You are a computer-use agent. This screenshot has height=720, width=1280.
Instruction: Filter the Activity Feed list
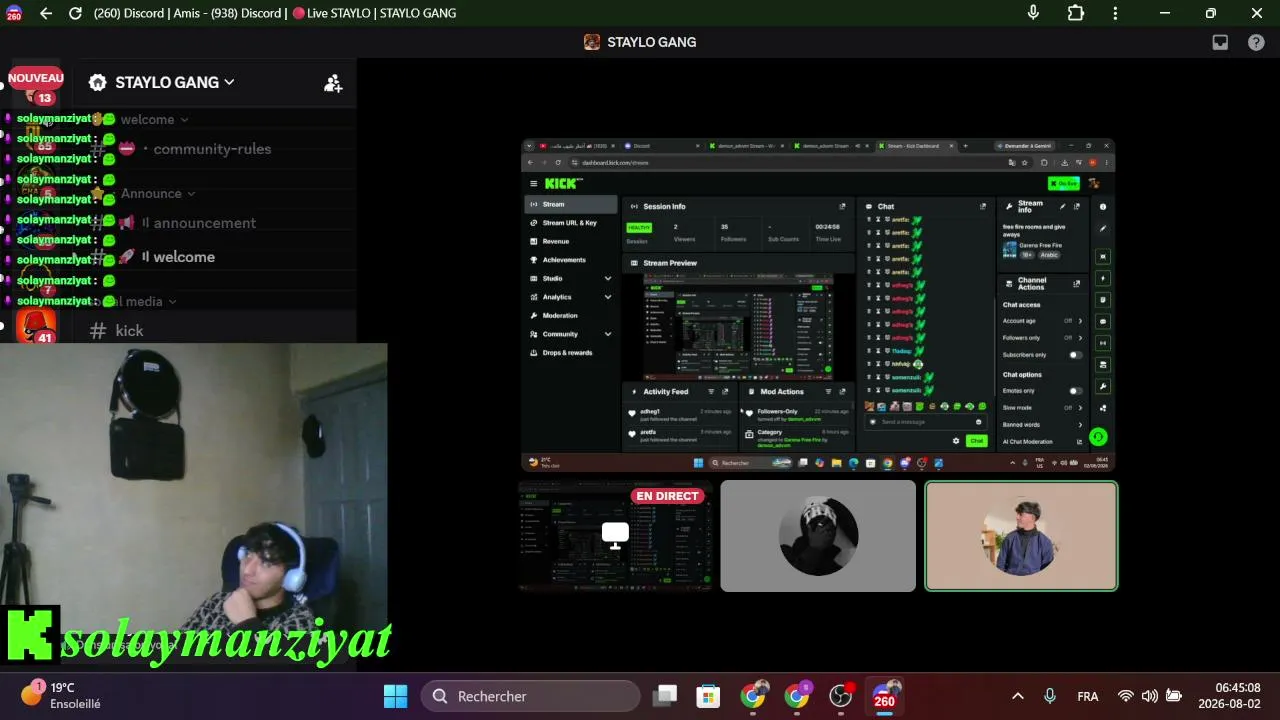coord(711,392)
